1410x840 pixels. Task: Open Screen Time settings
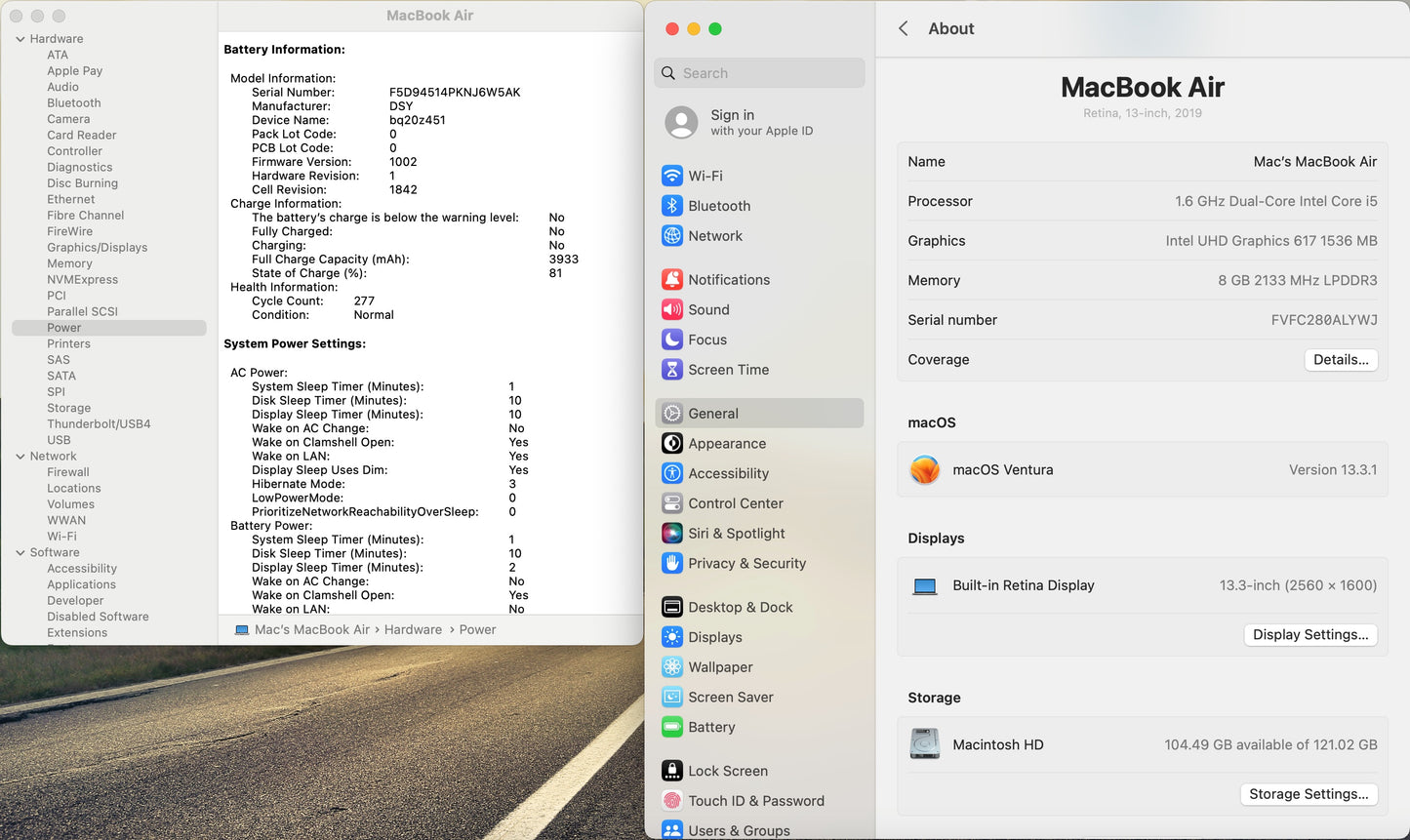pos(726,370)
